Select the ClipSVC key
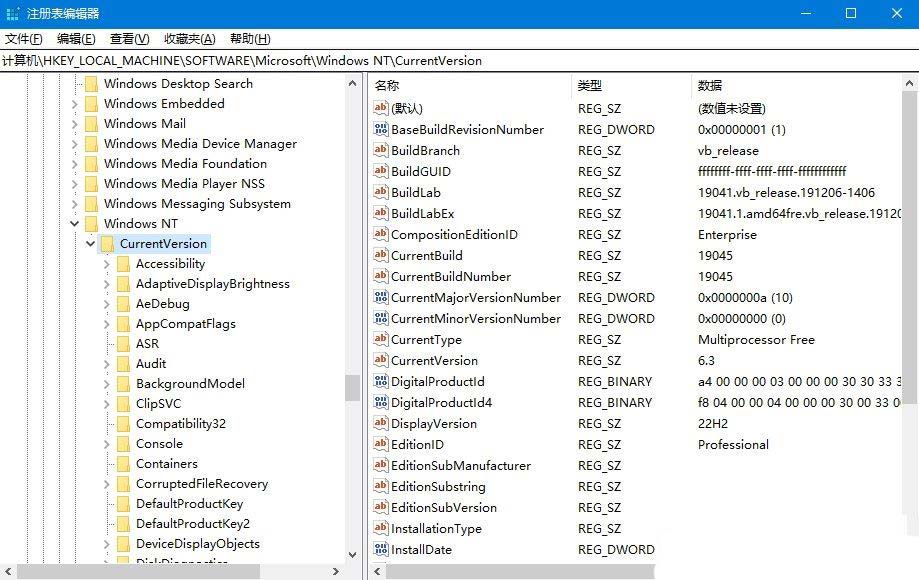919x580 pixels. [158, 404]
